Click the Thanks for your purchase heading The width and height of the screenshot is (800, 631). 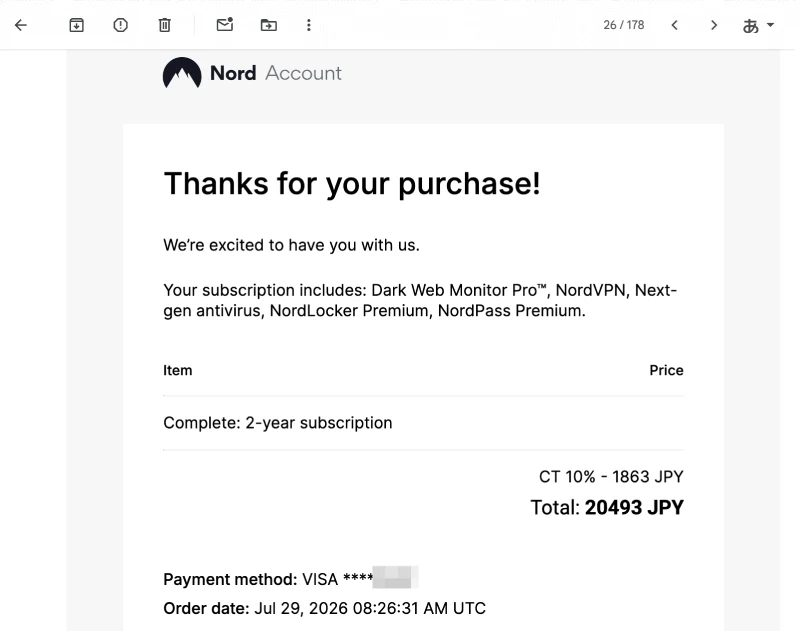point(352,184)
